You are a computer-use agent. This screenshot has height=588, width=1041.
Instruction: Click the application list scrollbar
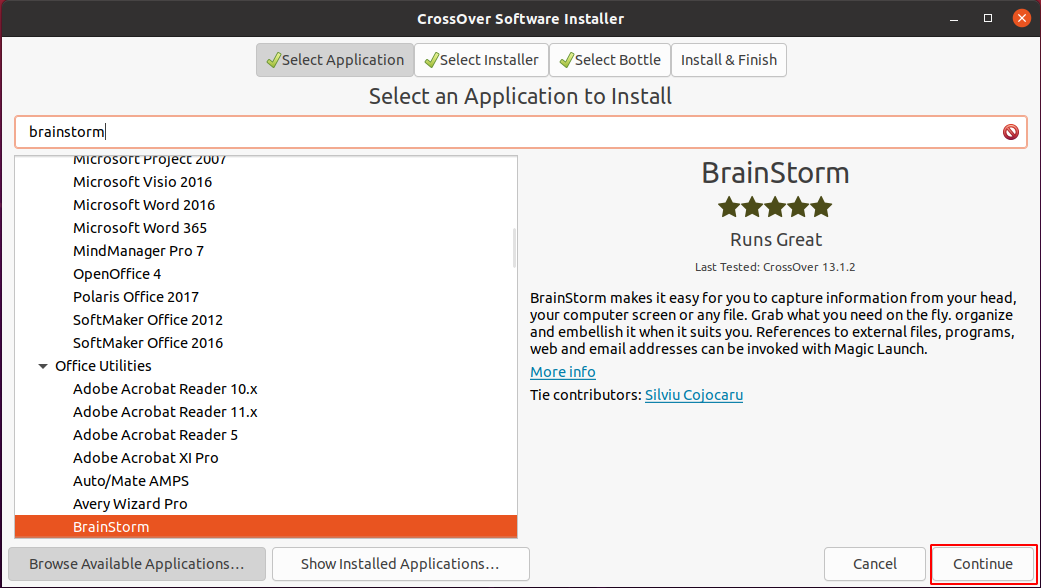tap(512, 250)
